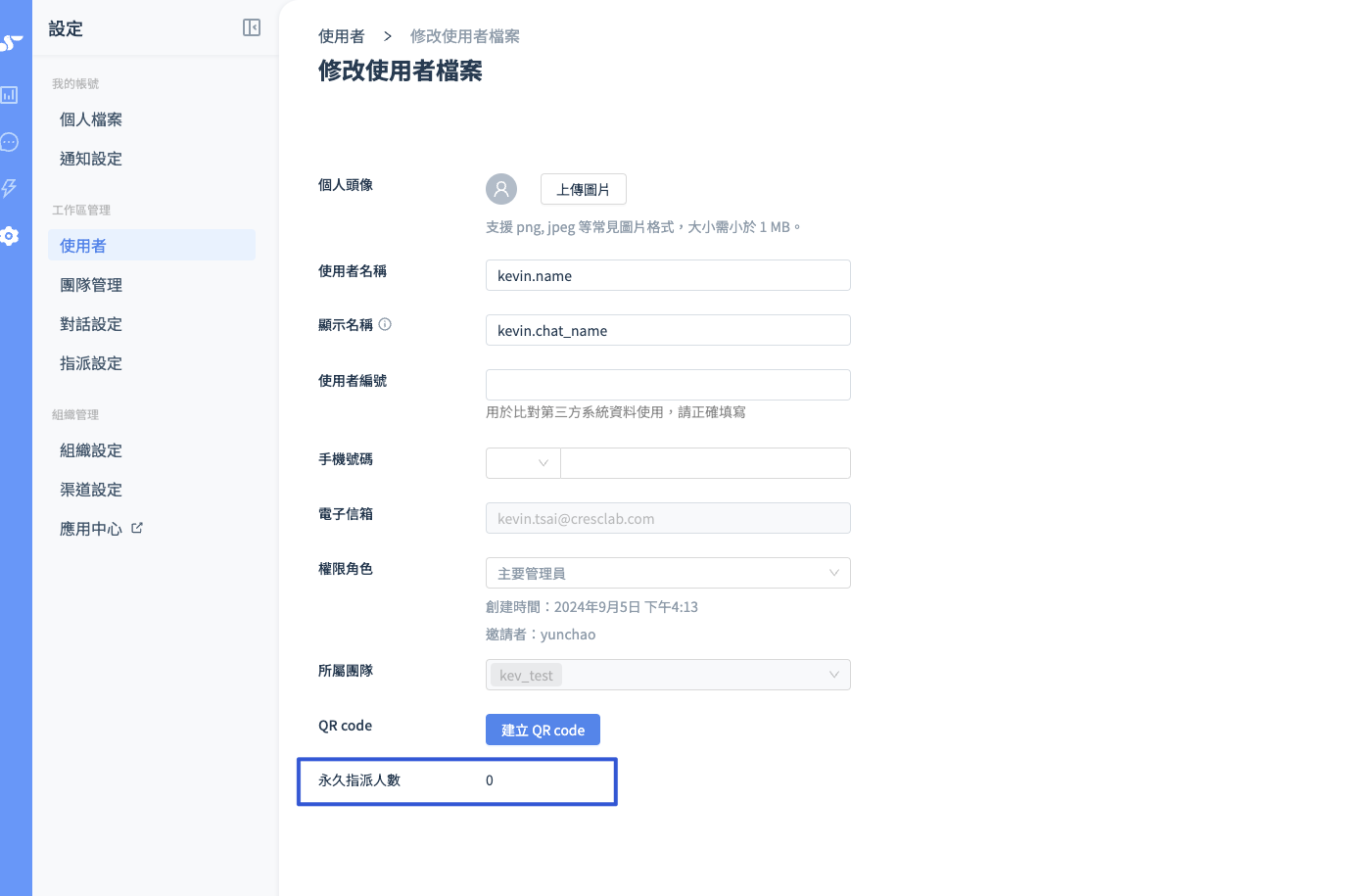This screenshot has height=896, width=1371.
Task: Open the analytics chart icon in left rail
Action: [9, 95]
